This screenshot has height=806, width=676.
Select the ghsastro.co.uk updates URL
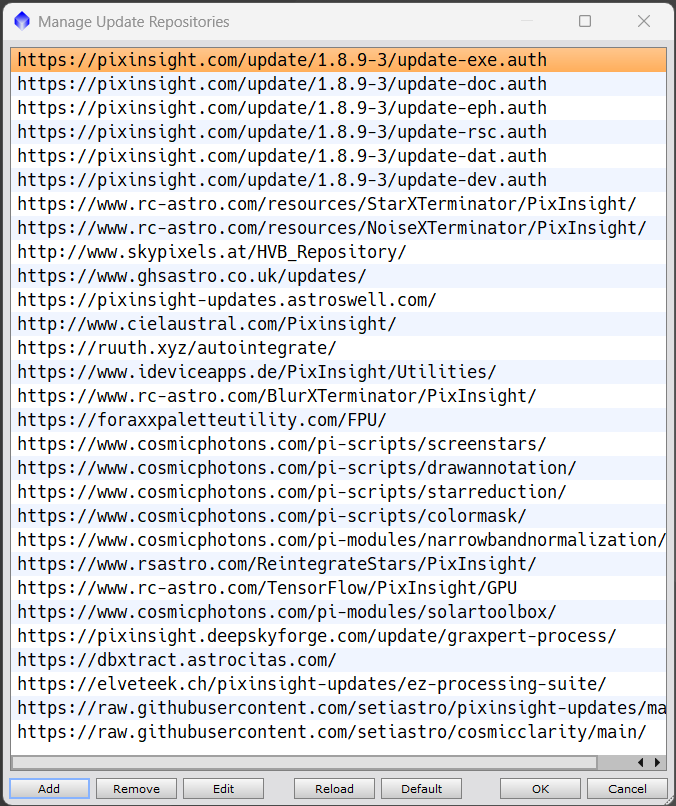pos(338,276)
